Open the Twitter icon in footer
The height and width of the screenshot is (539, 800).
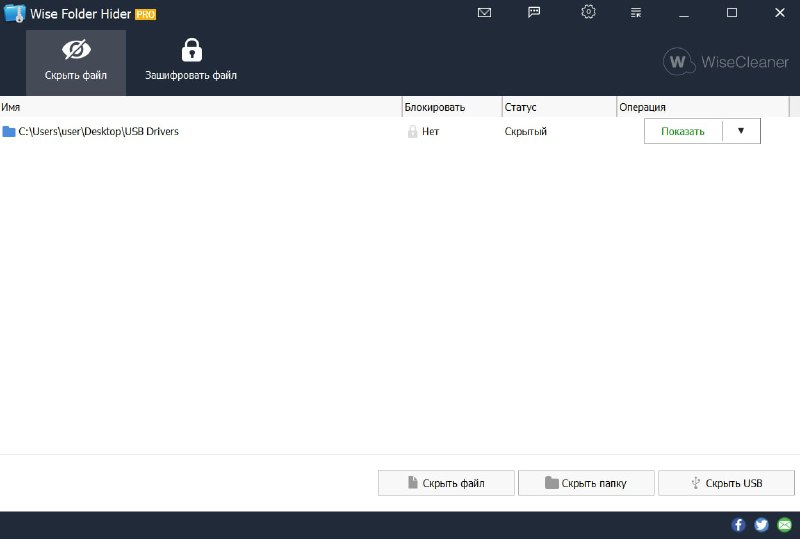click(x=761, y=525)
